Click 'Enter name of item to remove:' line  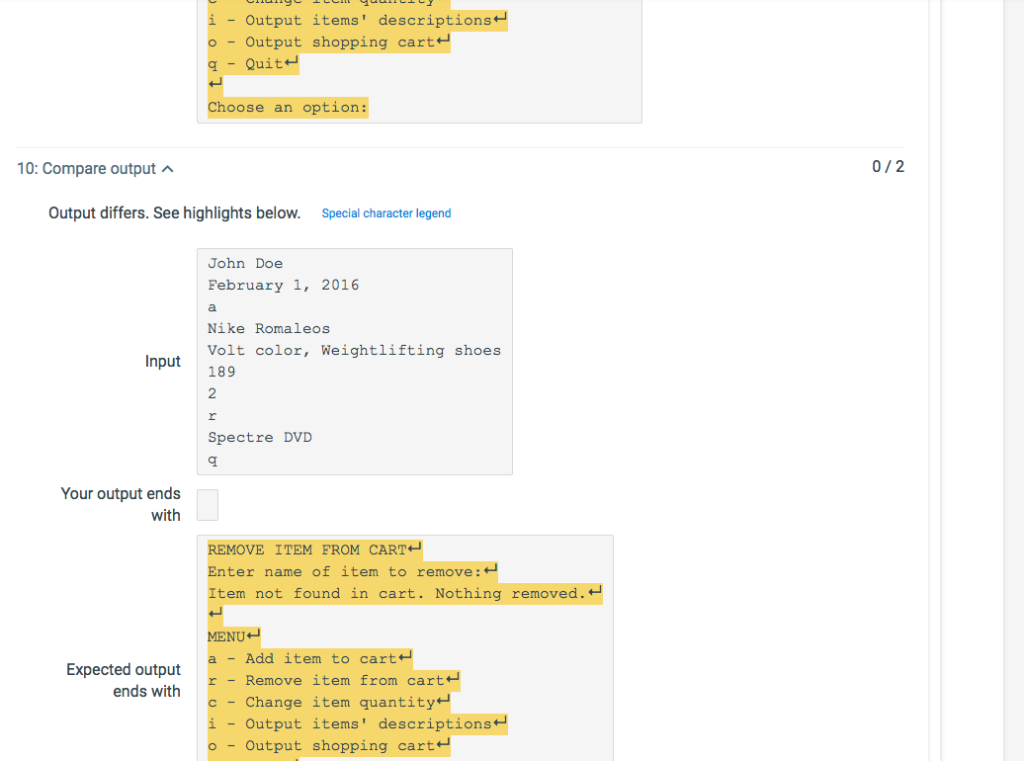tap(353, 572)
